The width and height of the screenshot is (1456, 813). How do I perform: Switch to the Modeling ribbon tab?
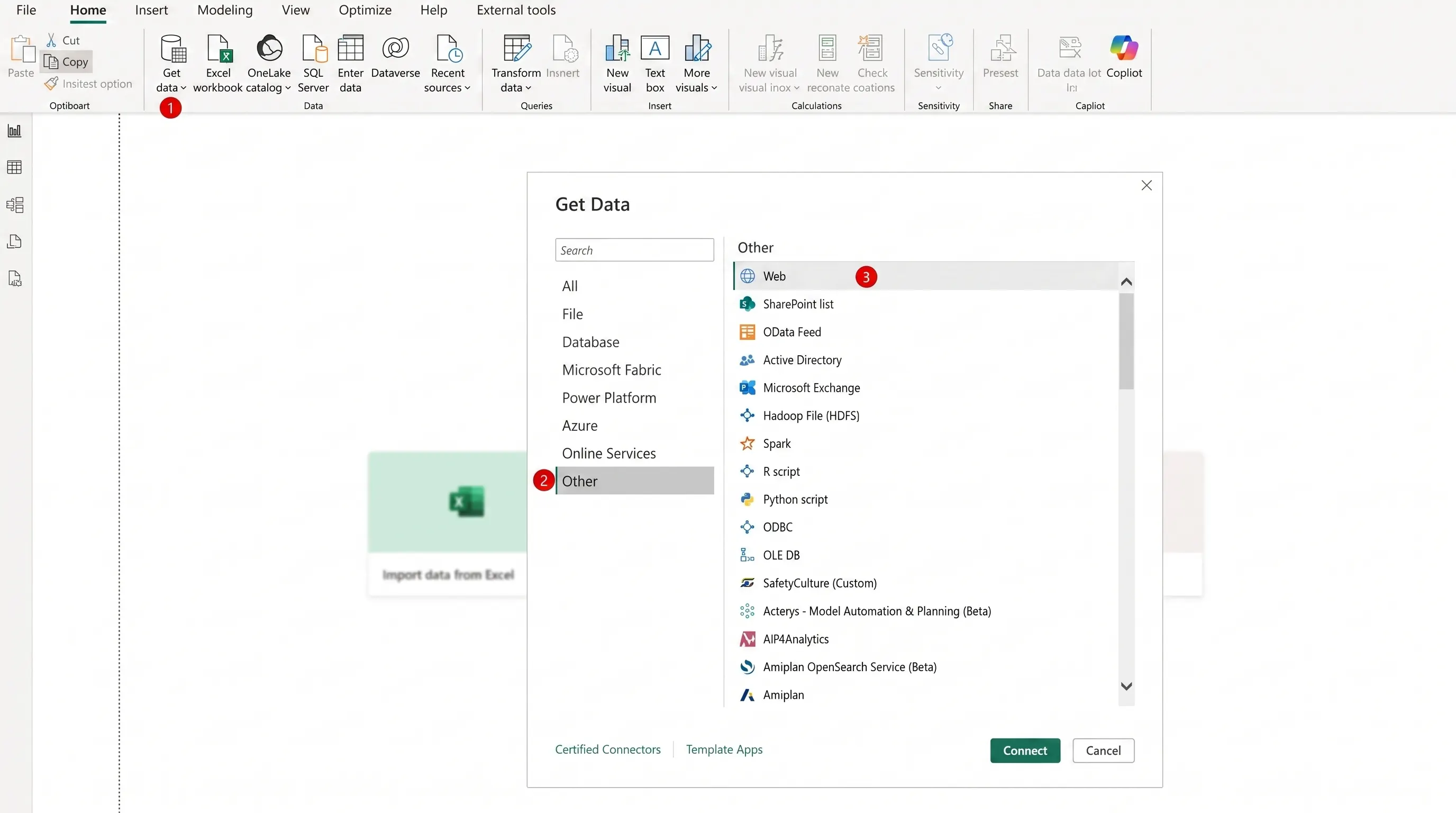coord(225,10)
